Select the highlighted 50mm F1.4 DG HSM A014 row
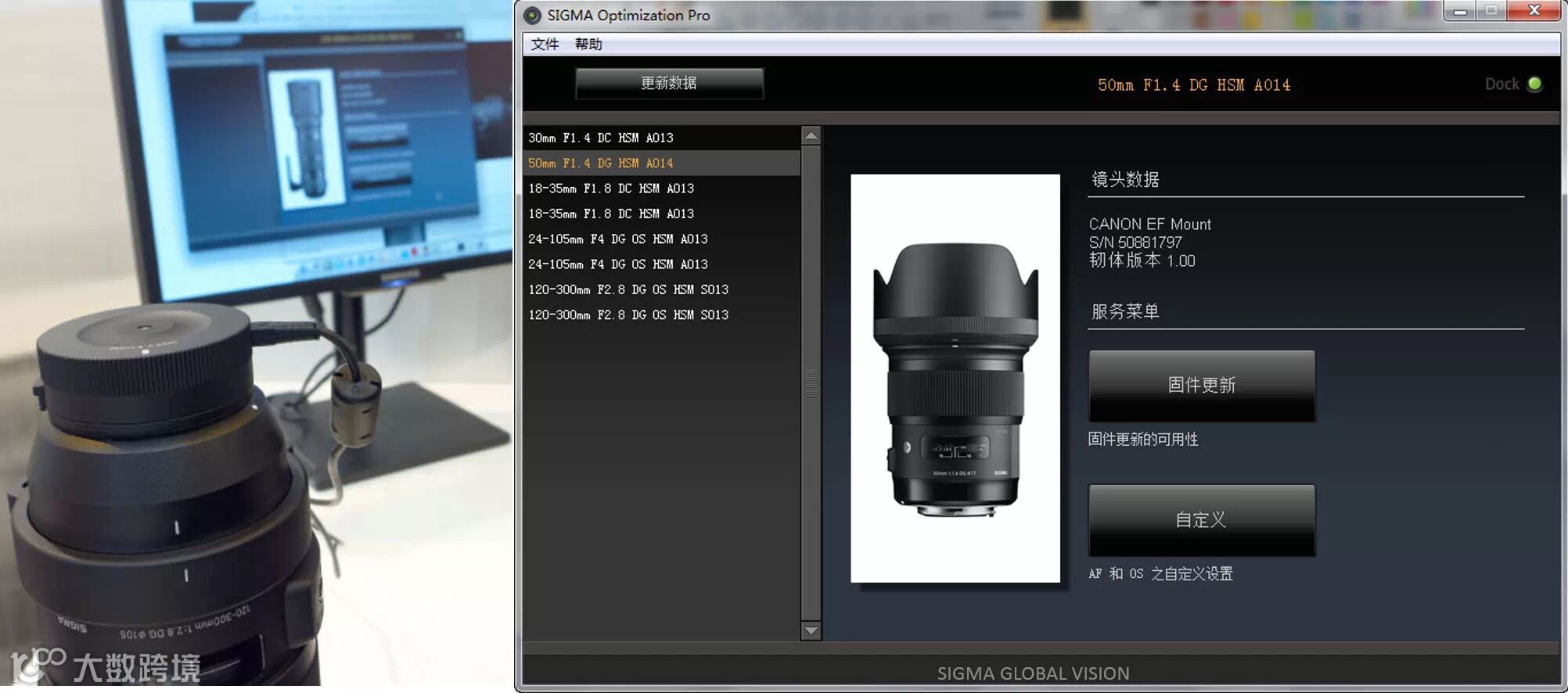The image size is (1568, 693). click(x=662, y=163)
